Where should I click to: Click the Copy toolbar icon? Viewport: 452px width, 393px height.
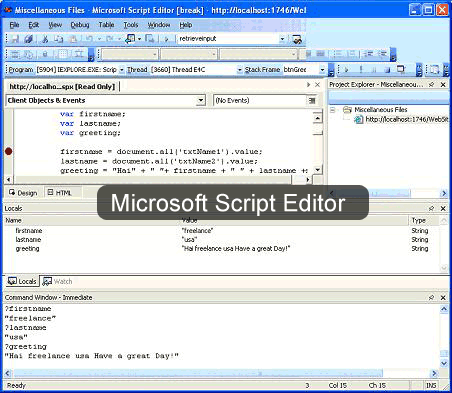(x=59, y=39)
